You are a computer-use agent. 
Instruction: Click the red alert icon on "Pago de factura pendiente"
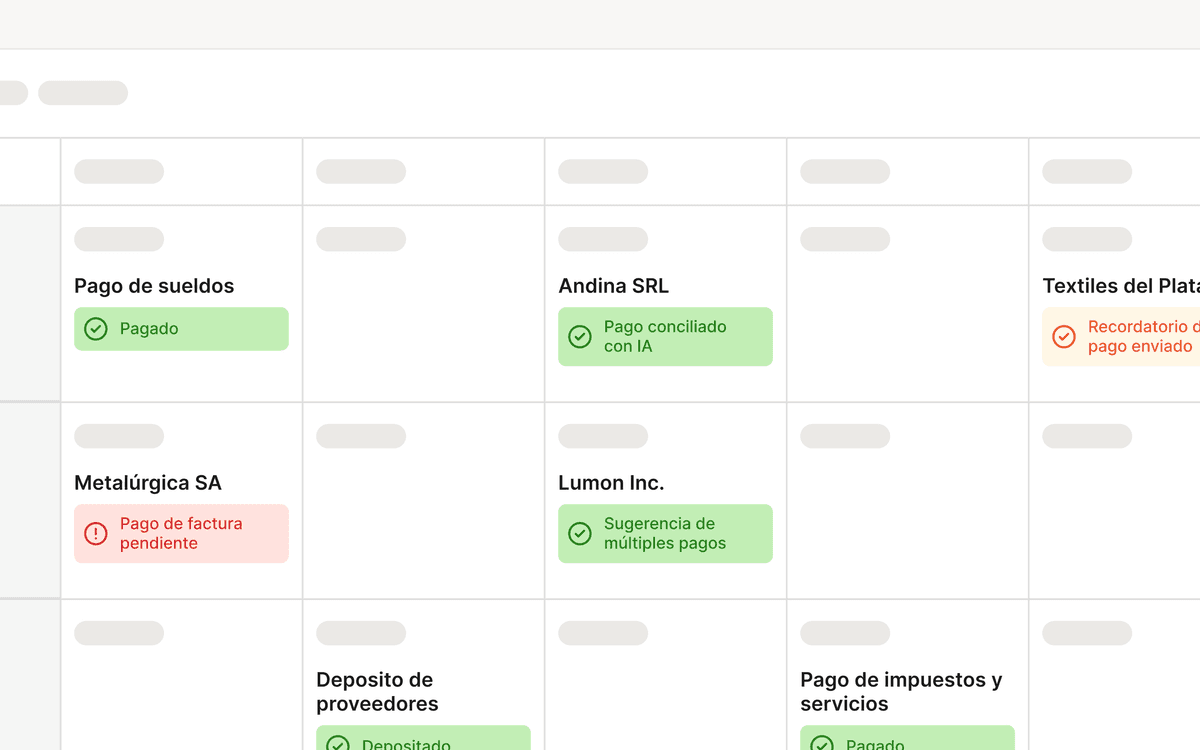click(95, 533)
